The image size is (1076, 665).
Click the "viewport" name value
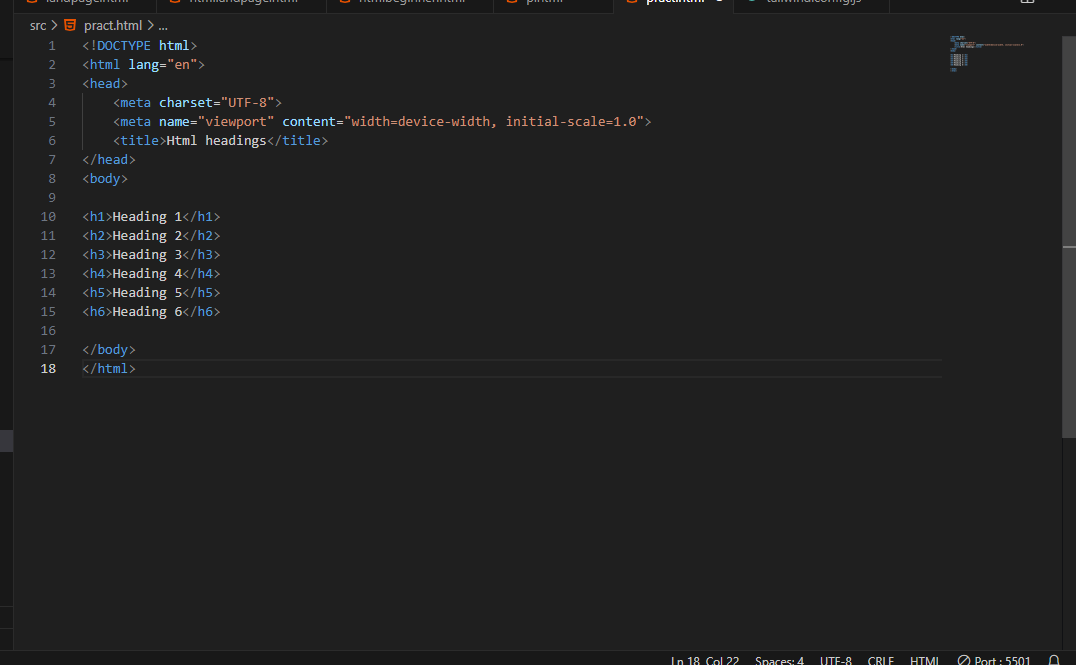(235, 121)
